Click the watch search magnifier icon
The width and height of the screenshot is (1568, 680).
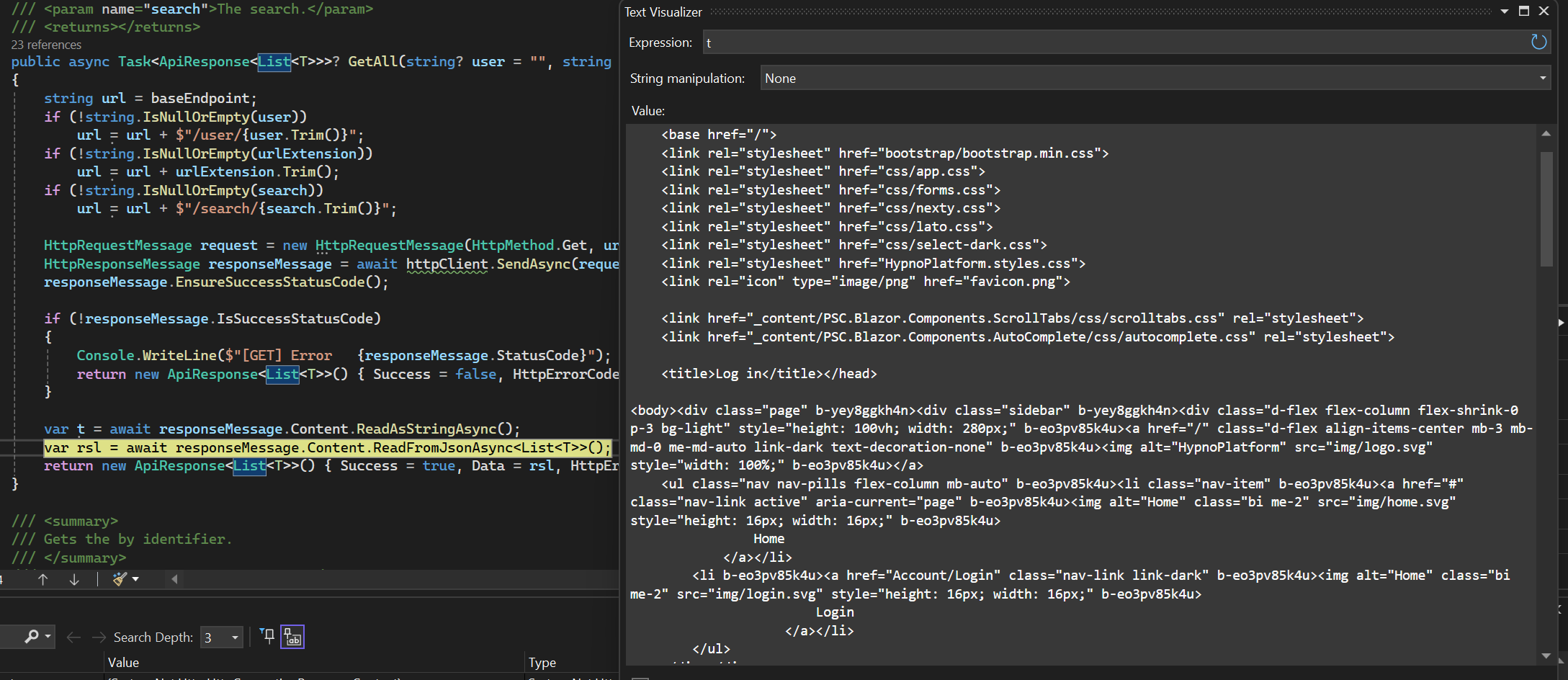tap(31, 637)
